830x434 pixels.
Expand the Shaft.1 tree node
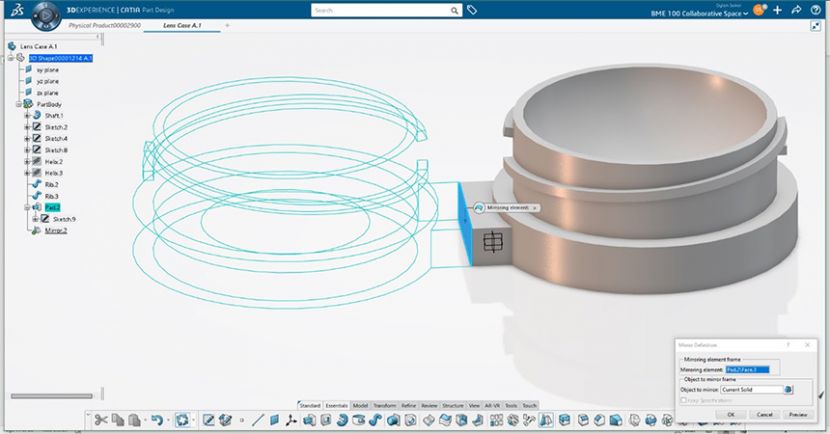tap(26, 116)
